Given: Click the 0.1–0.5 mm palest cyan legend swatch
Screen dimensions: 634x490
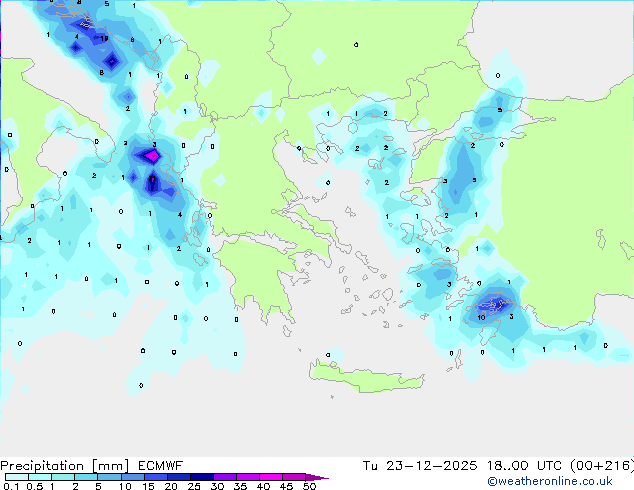Looking at the screenshot, I should pyautogui.click(x=17, y=477).
